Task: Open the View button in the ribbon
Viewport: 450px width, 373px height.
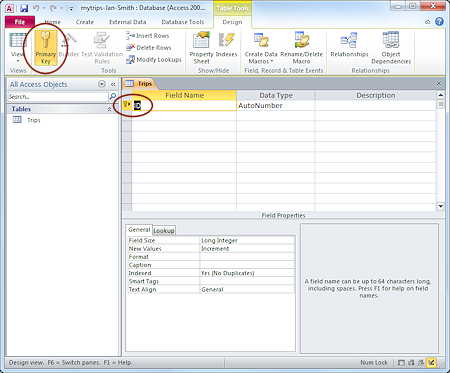Action: (x=17, y=48)
